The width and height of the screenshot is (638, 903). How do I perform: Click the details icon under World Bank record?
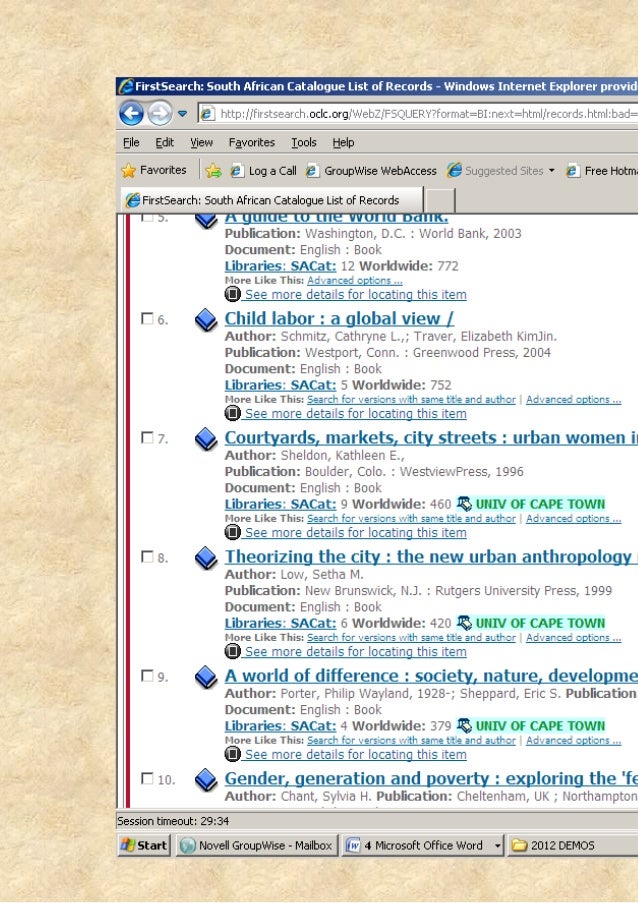tap(232, 294)
